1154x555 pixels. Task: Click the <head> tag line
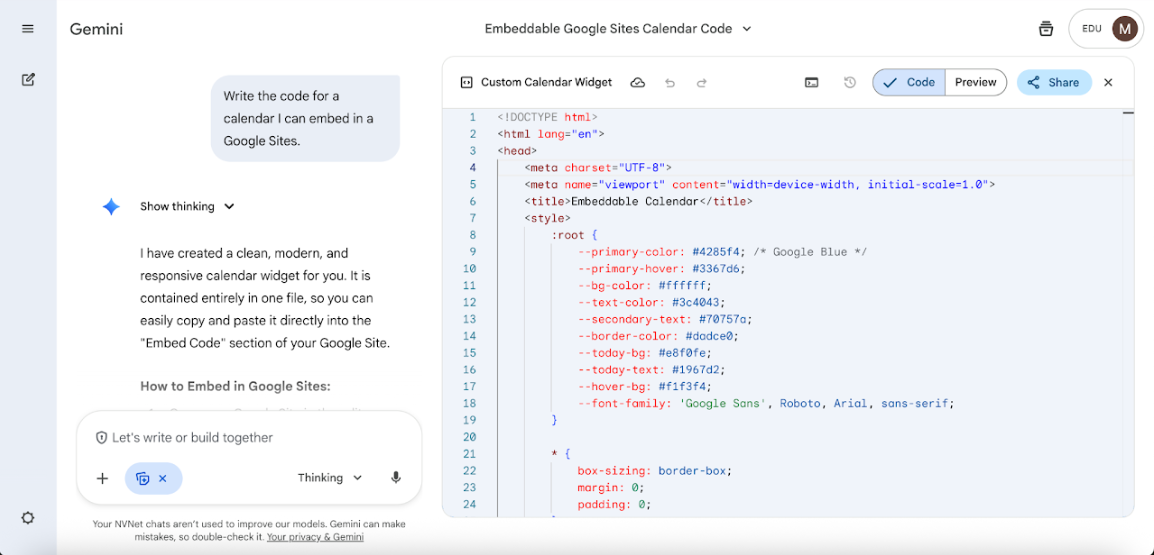point(517,151)
